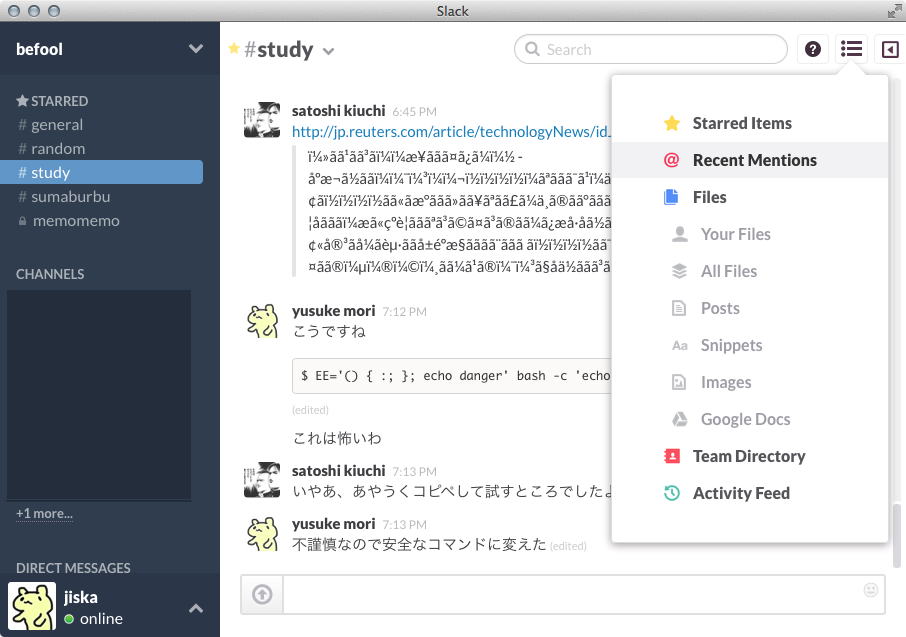Screen dimensions: 906x637
Task: Click satoshi kiuchi avatar on 6:45 PM message
Action: [x=262, y=120]
